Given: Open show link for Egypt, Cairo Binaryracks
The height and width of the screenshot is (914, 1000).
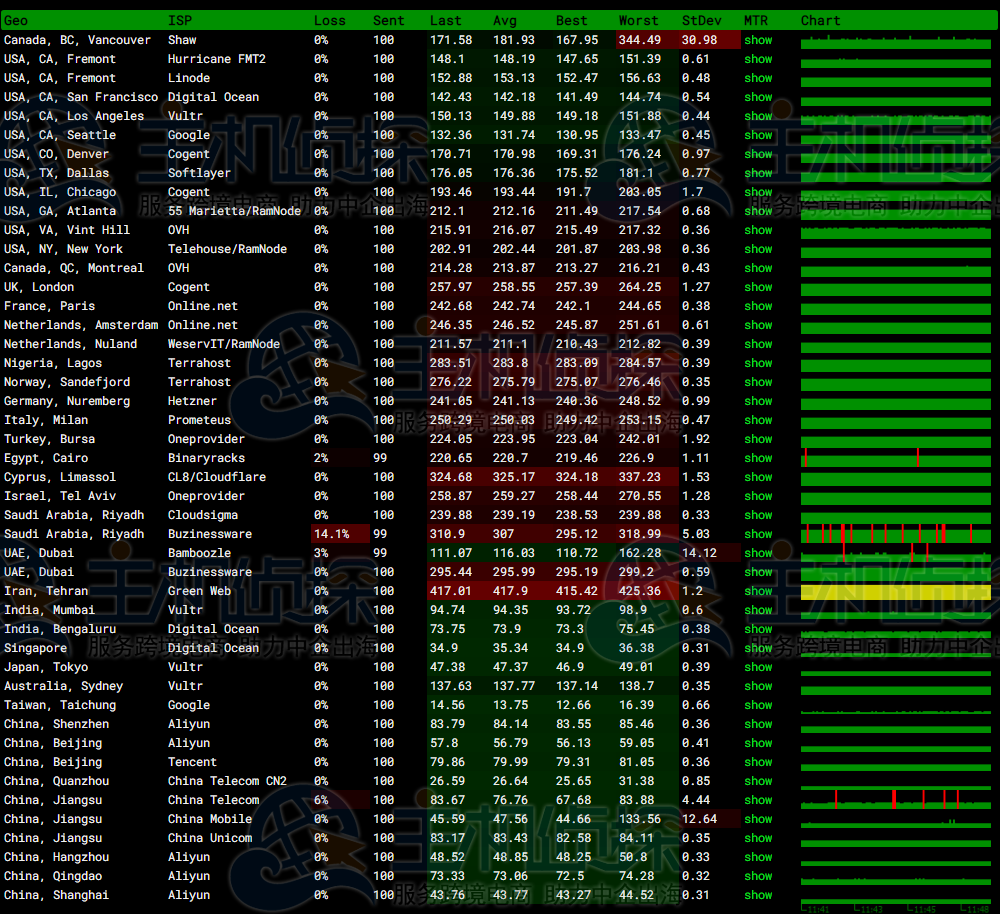Looking at the screenshot, I should (x=758, y=458).
